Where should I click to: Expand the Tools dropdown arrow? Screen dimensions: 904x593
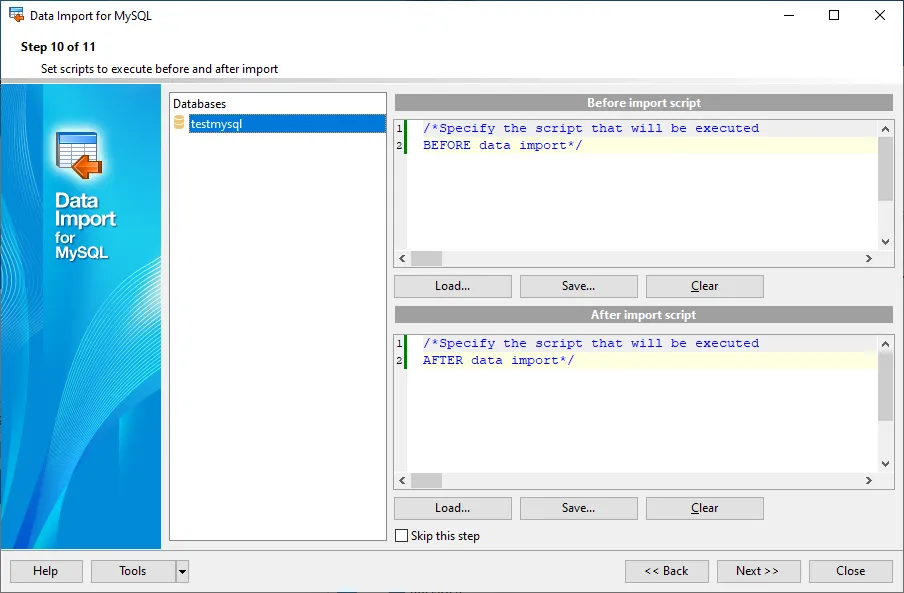[x=182, y=572]
